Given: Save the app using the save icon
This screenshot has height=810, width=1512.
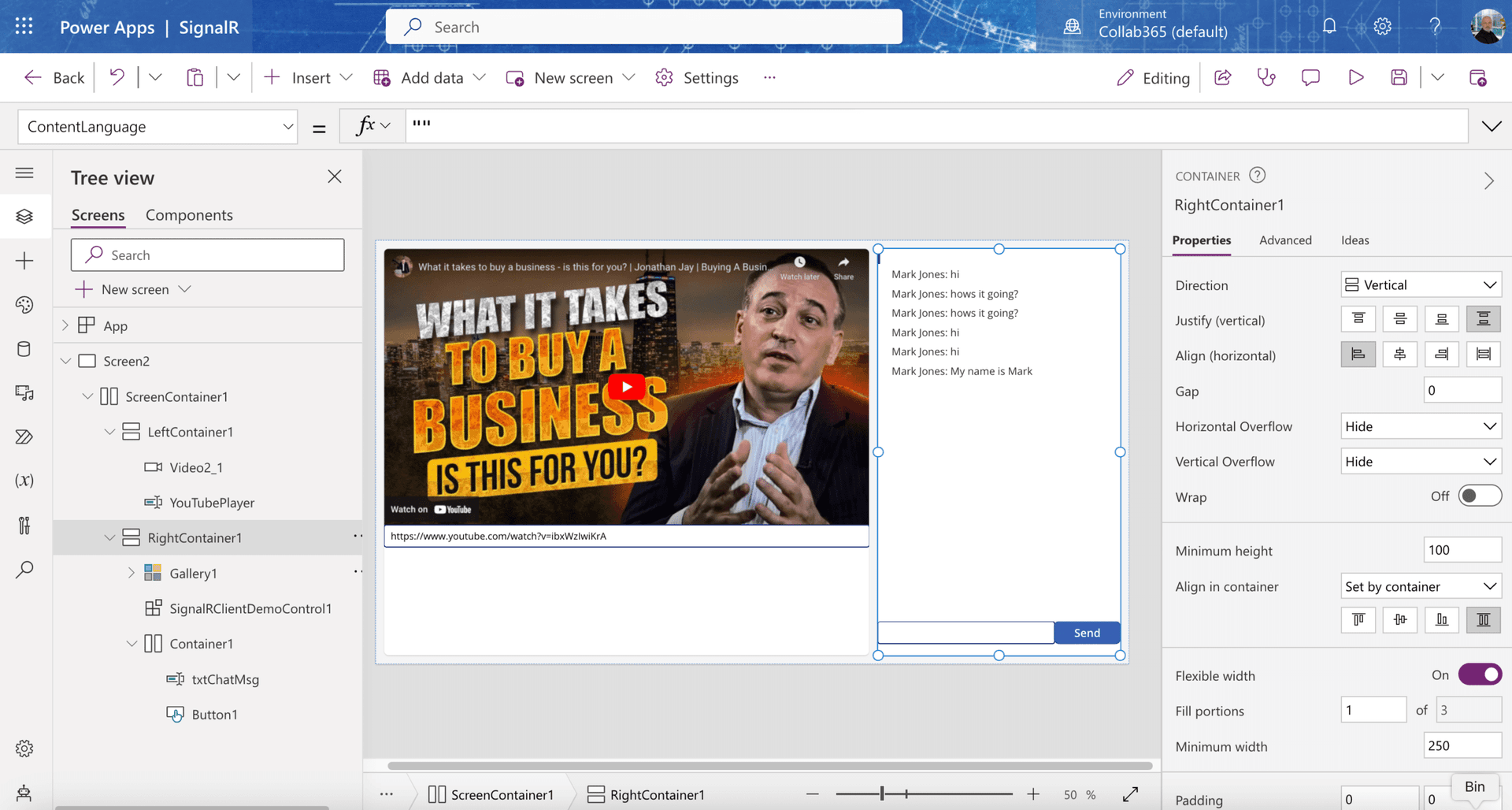Looking at the screenshot, I should (x=1399, y=77).
